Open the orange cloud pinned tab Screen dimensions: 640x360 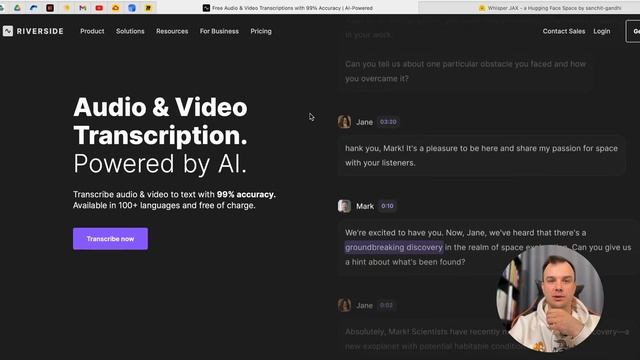tap(116, 8)
